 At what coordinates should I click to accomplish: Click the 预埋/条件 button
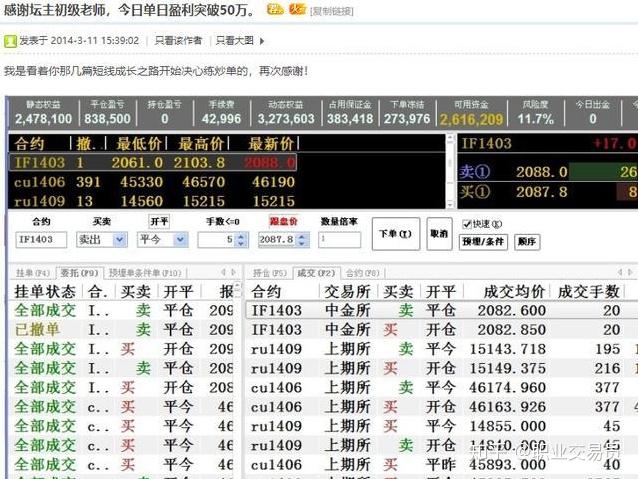point(483,242)
